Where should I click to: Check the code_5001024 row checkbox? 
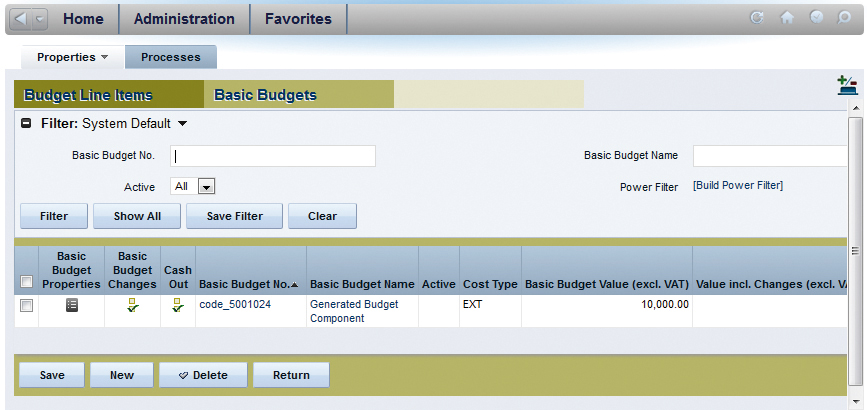tap(26, 306)
